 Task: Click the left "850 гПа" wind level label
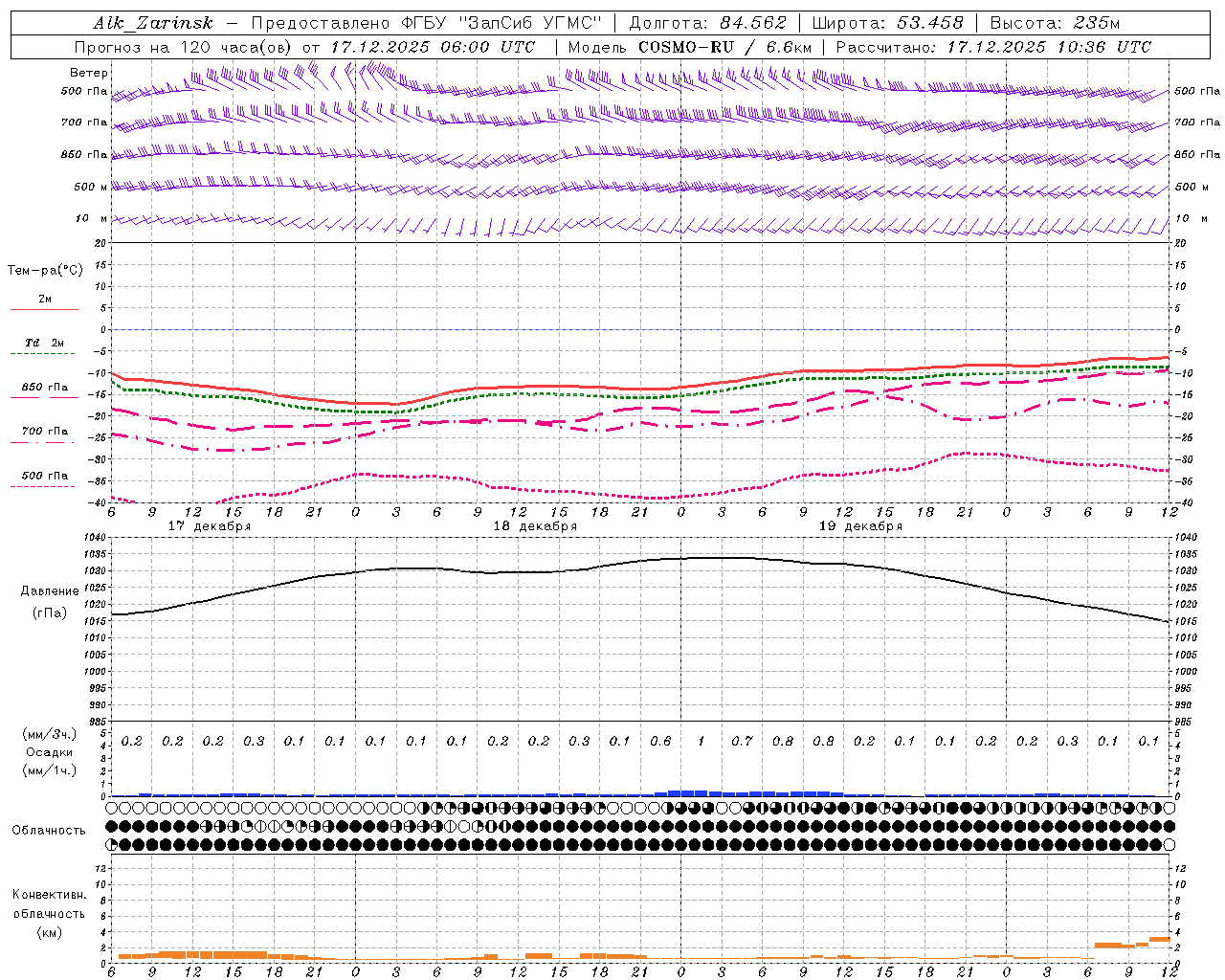[84, 154]
